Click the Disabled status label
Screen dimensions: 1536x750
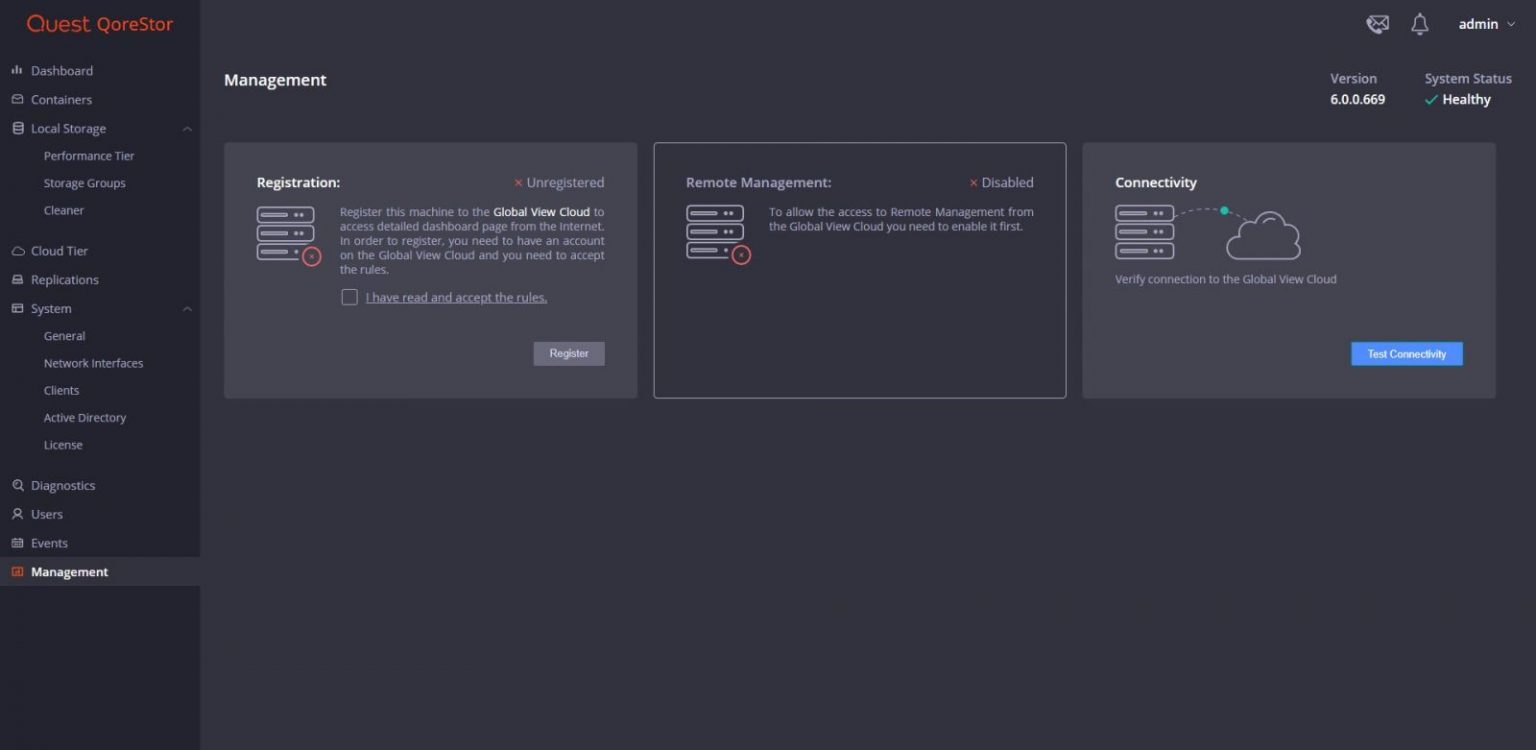pyautogui.click(x=1001, y=183)
